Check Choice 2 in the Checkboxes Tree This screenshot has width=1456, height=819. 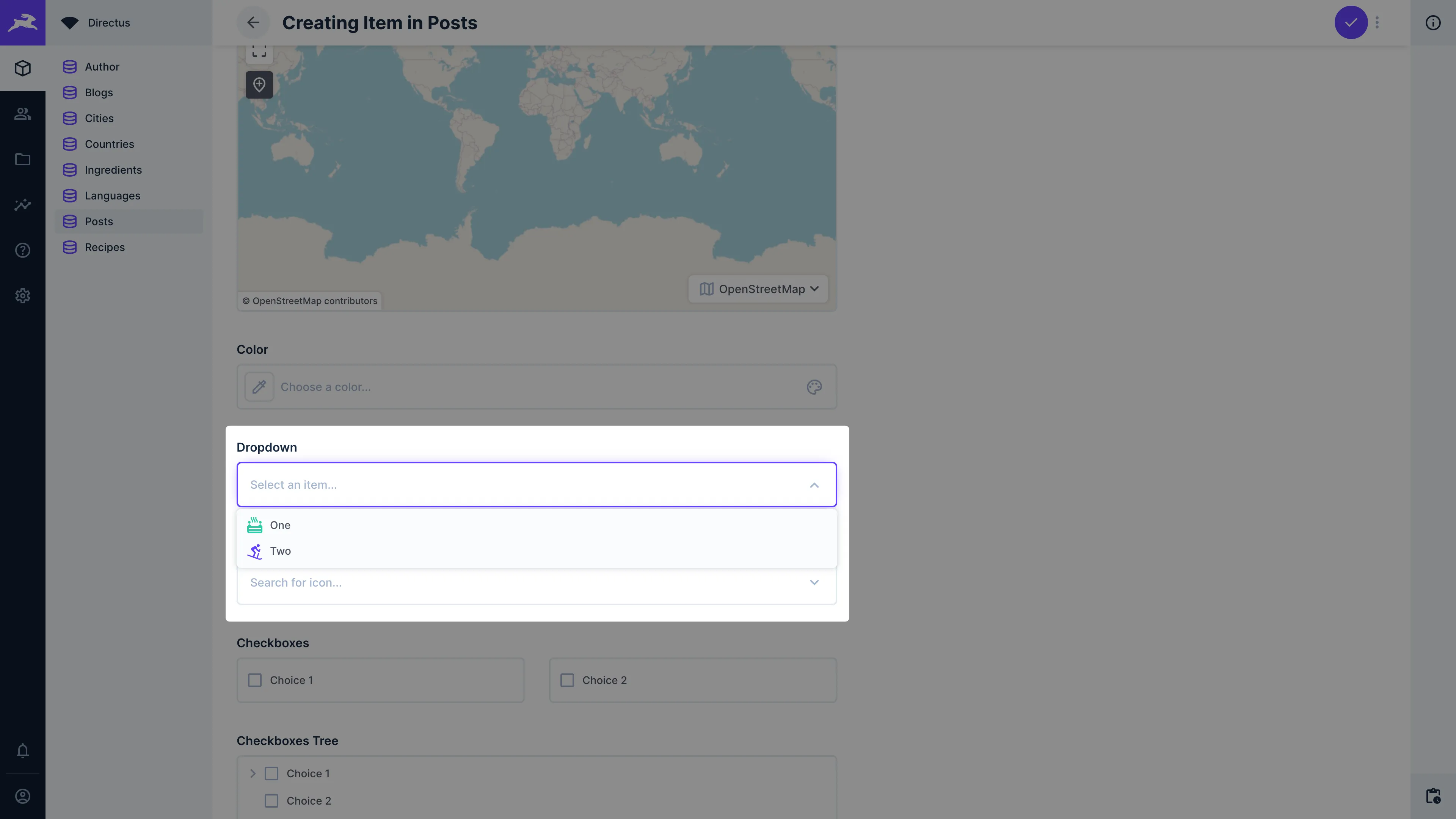(x=272, y=800)
